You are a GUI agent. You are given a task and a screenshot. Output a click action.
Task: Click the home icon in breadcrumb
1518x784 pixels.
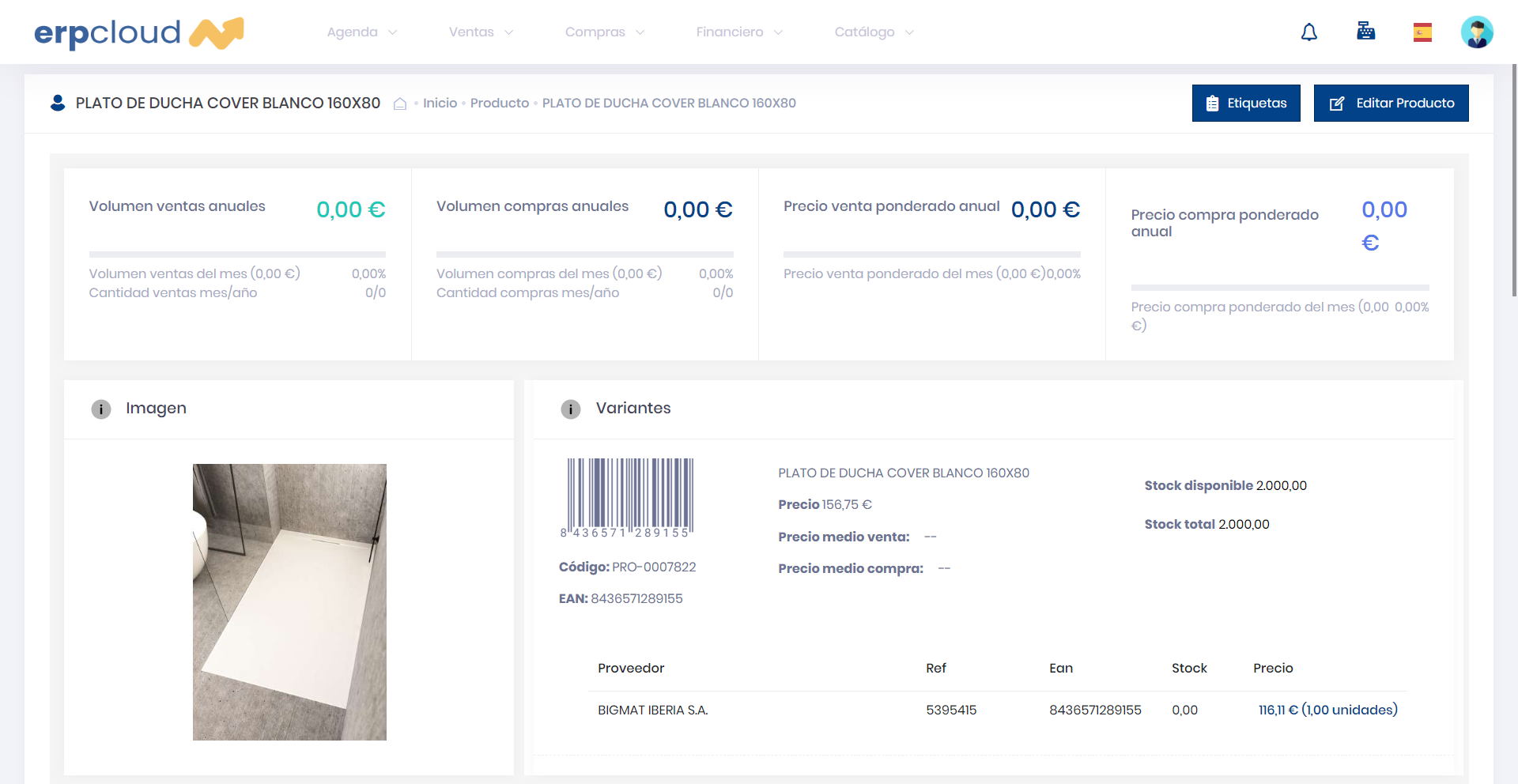[400, 104]
